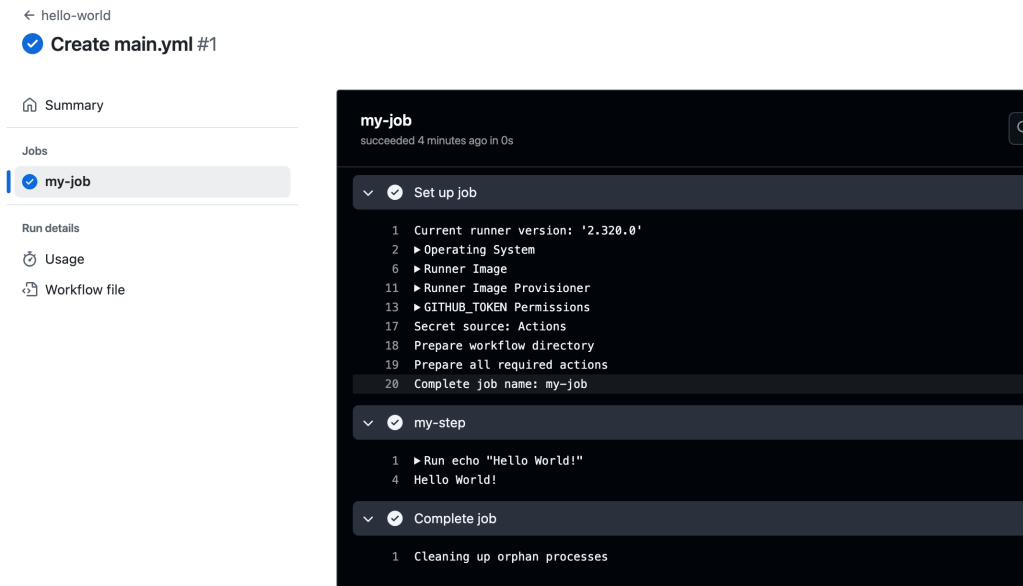Image resolution: width=1023 pixels, height=586 pixels.
Task: Expand the GITHUB_TOKEN Permissions group
Action: point(417,307)
